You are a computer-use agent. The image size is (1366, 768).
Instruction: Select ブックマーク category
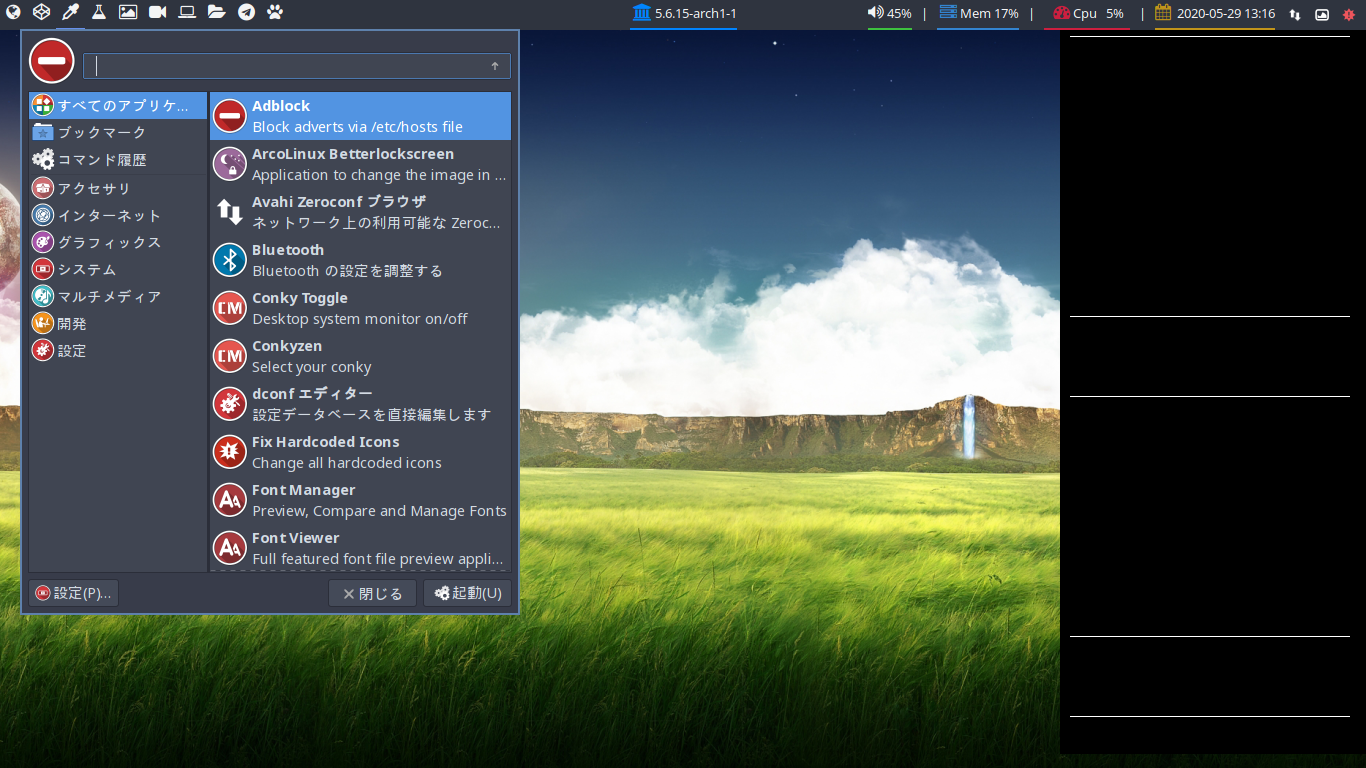(x=118, y=132)
